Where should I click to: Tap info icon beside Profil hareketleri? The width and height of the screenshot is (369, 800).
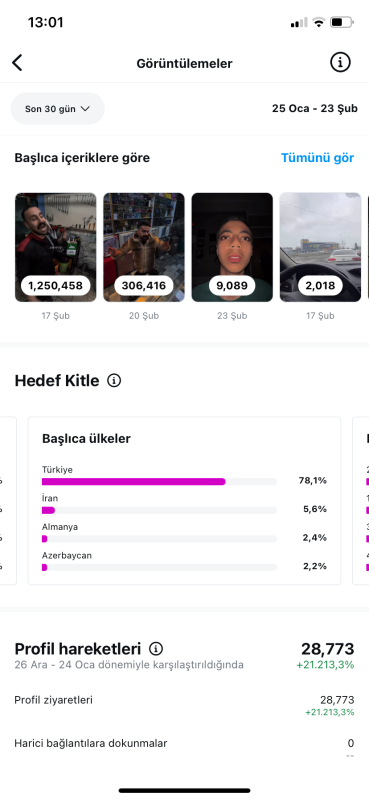(x=156, y=649)
